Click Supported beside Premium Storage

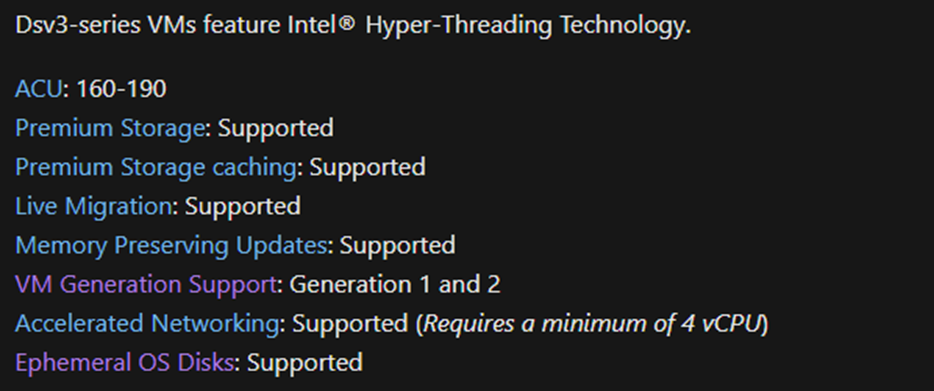pos(275,128)
